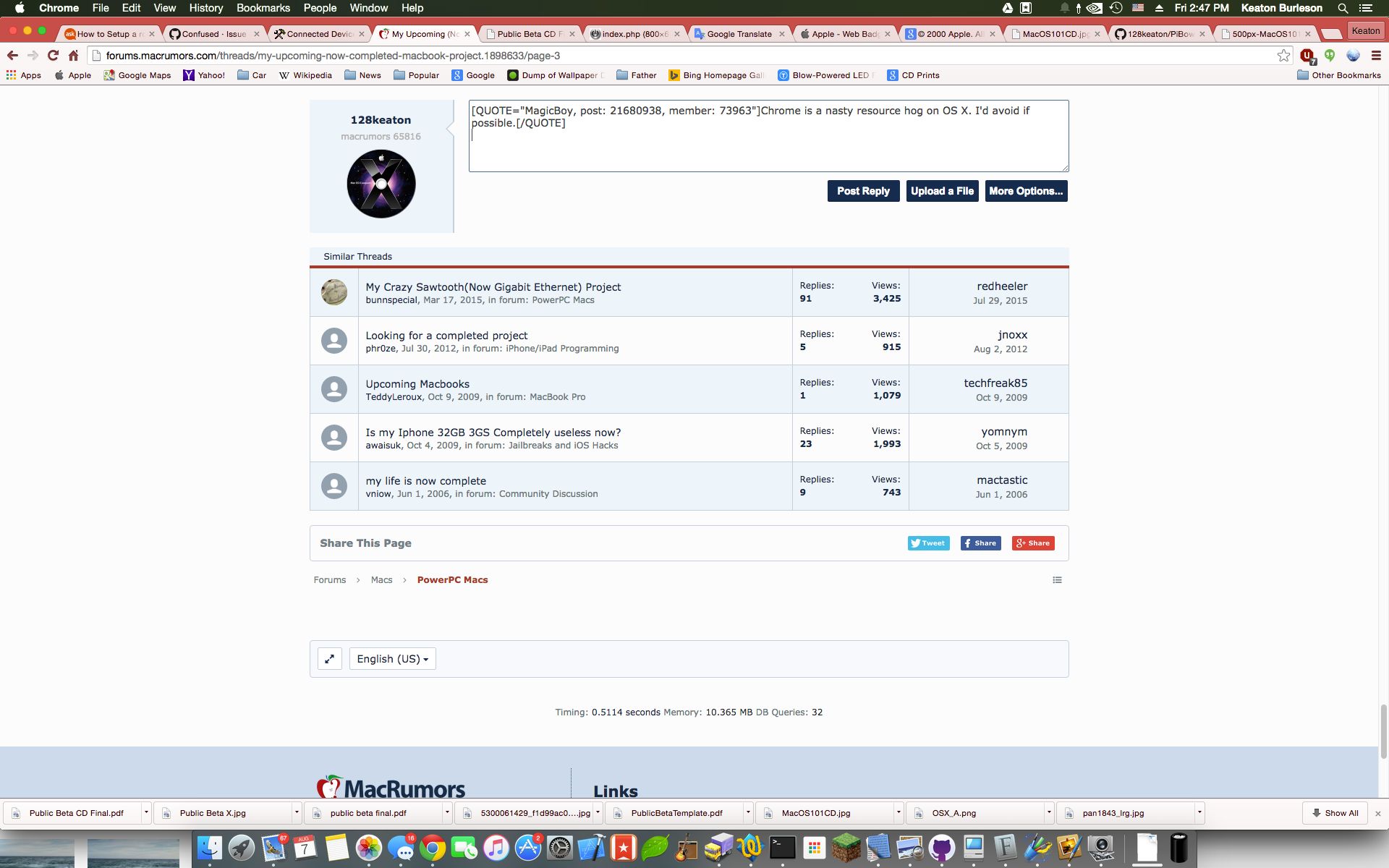1389x868 pixels.
Task: Expand Public Beta CD Final.pdf download menu
Action: [146, 813]
